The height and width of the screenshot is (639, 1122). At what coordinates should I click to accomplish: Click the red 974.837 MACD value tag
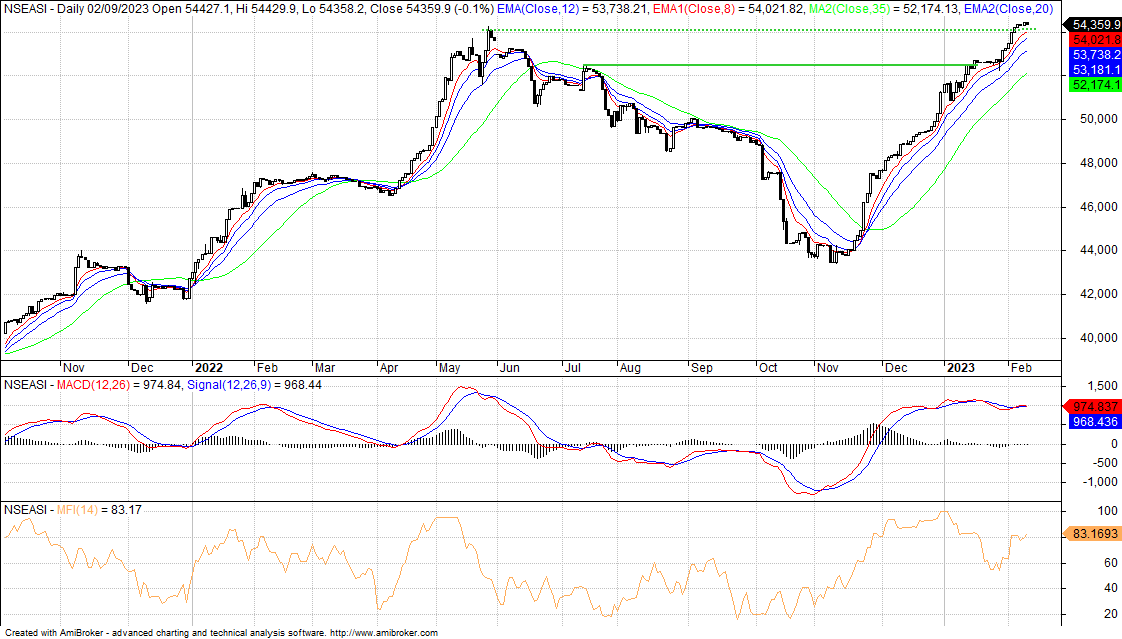pos(1094,406)
